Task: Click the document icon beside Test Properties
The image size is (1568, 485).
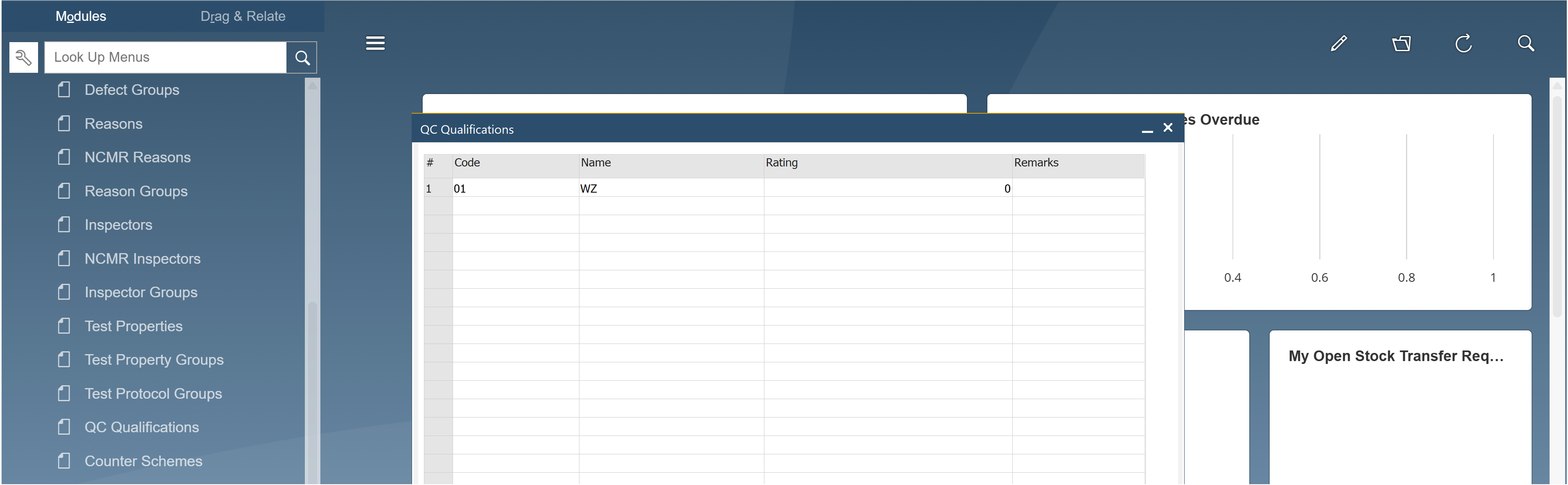Action: tap(64, 326)
